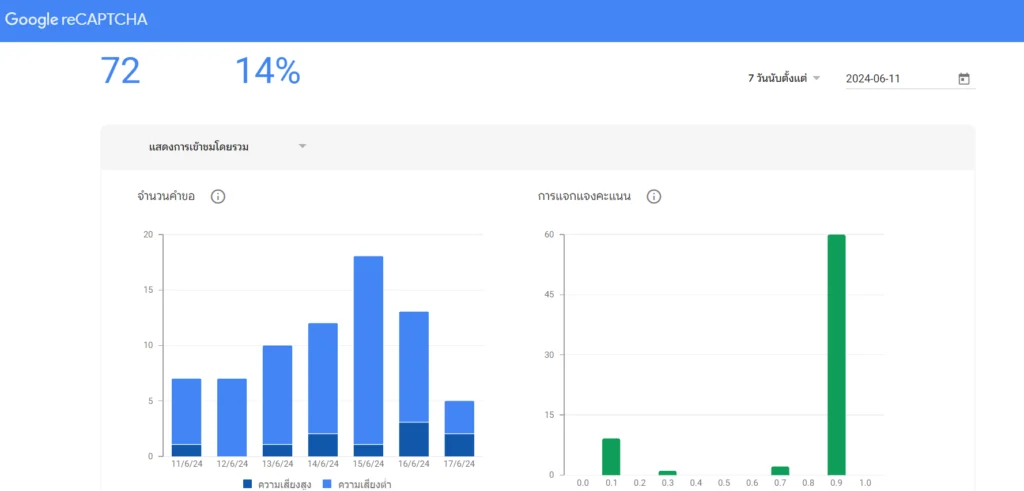Select the ความเสี่ยงสูง legend swatch

pos(248,484)
